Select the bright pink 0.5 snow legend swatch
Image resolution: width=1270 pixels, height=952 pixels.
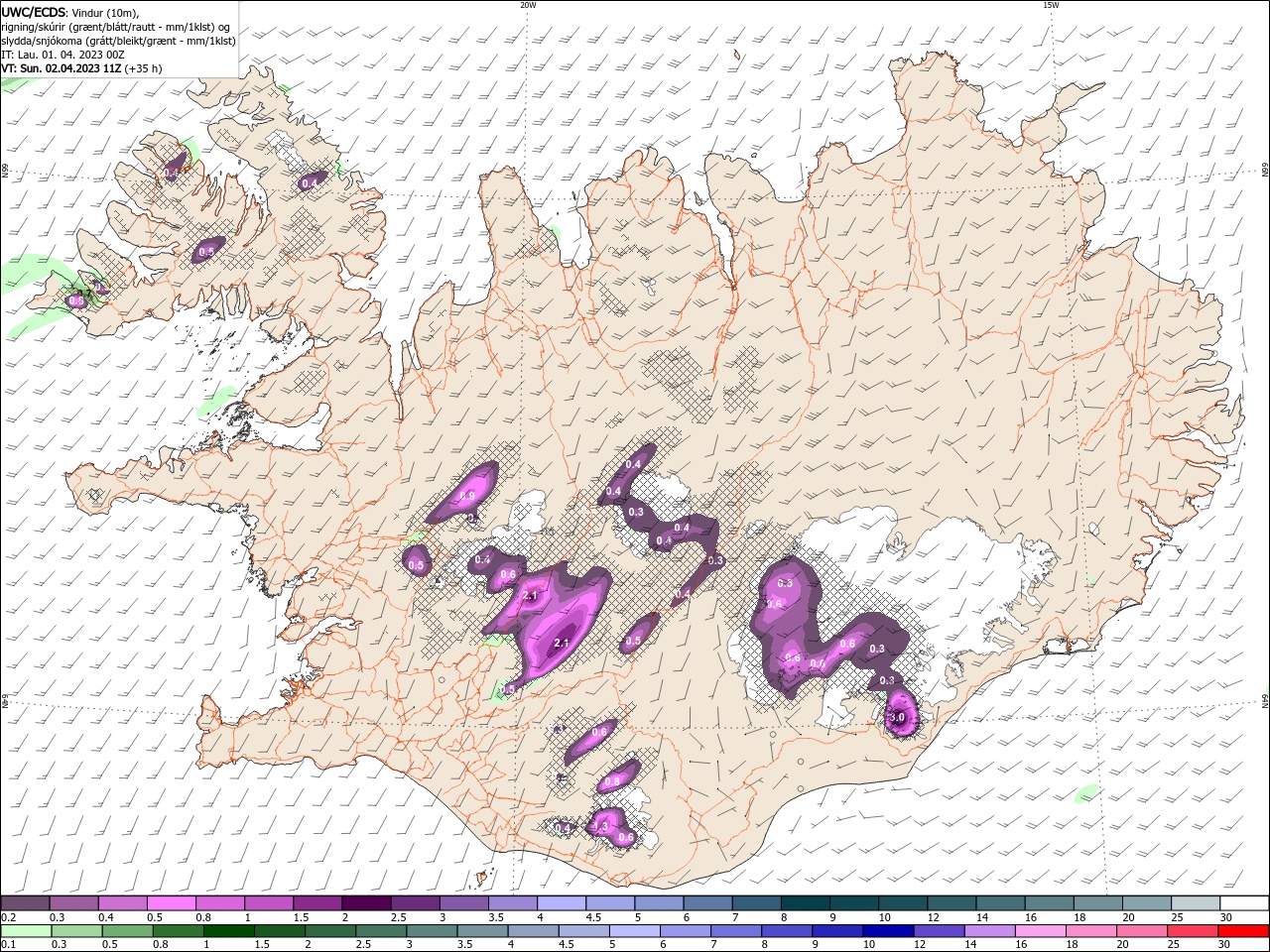pyautogui.click(x=171, y=903)
